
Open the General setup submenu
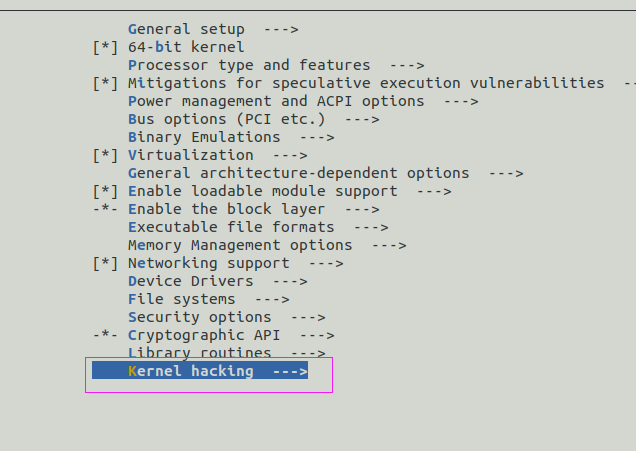click(213, 29)
